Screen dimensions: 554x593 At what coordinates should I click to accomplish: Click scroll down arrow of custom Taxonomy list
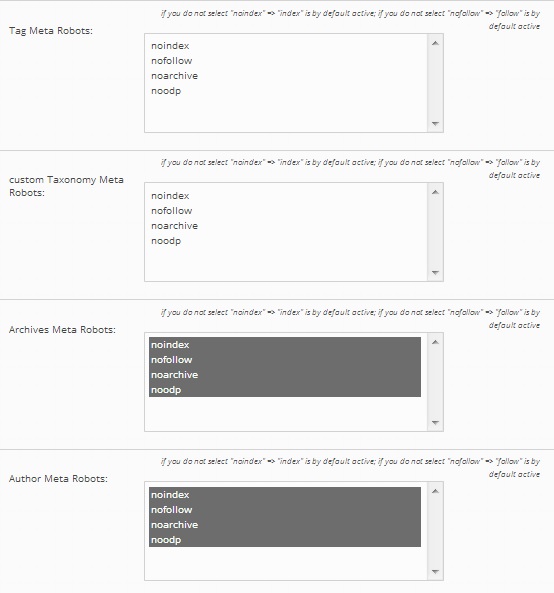pos(435,273)
